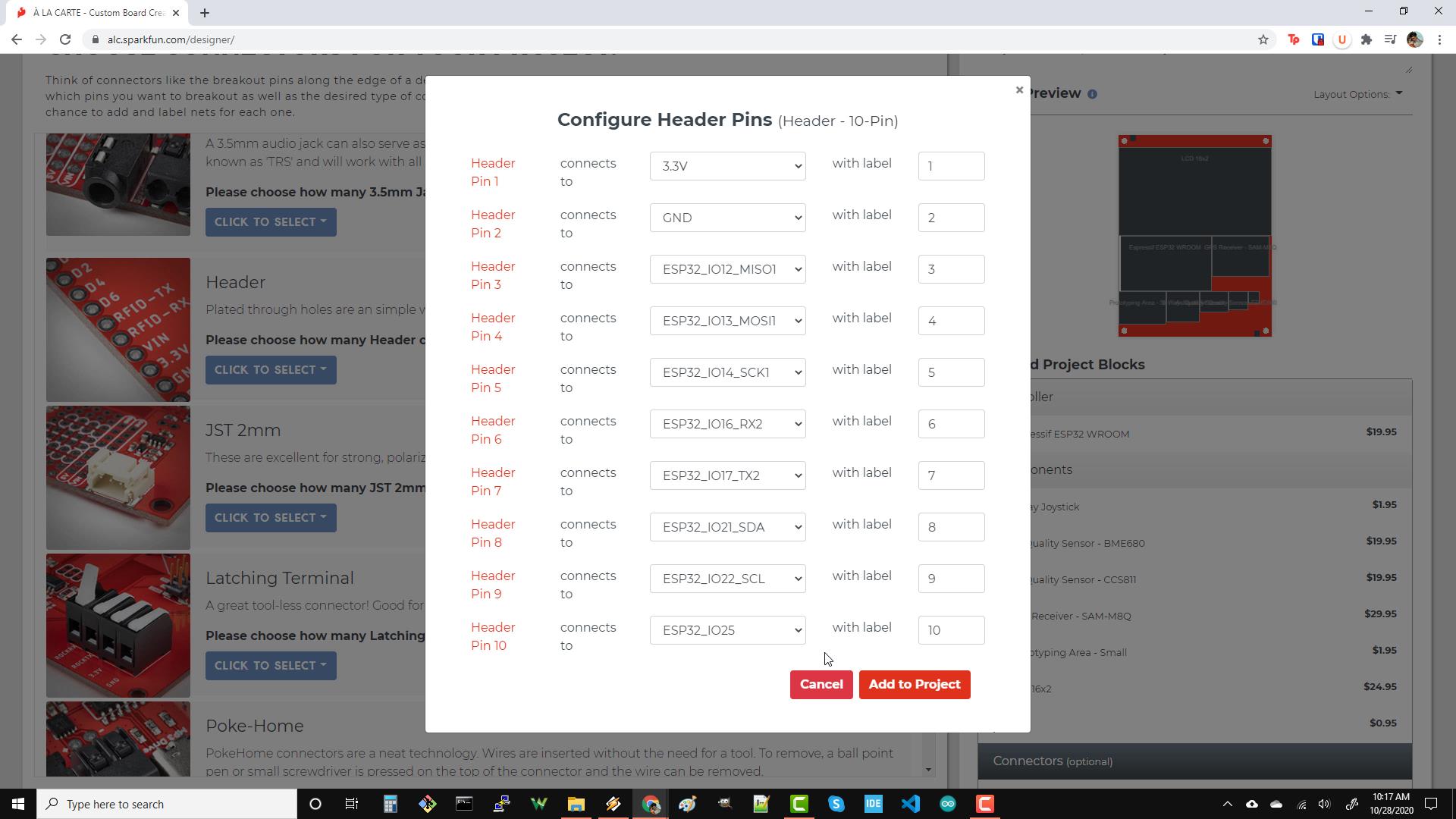Open the GND dropdown for Header Pin 2
The image size is (1456, 819).
727,218
